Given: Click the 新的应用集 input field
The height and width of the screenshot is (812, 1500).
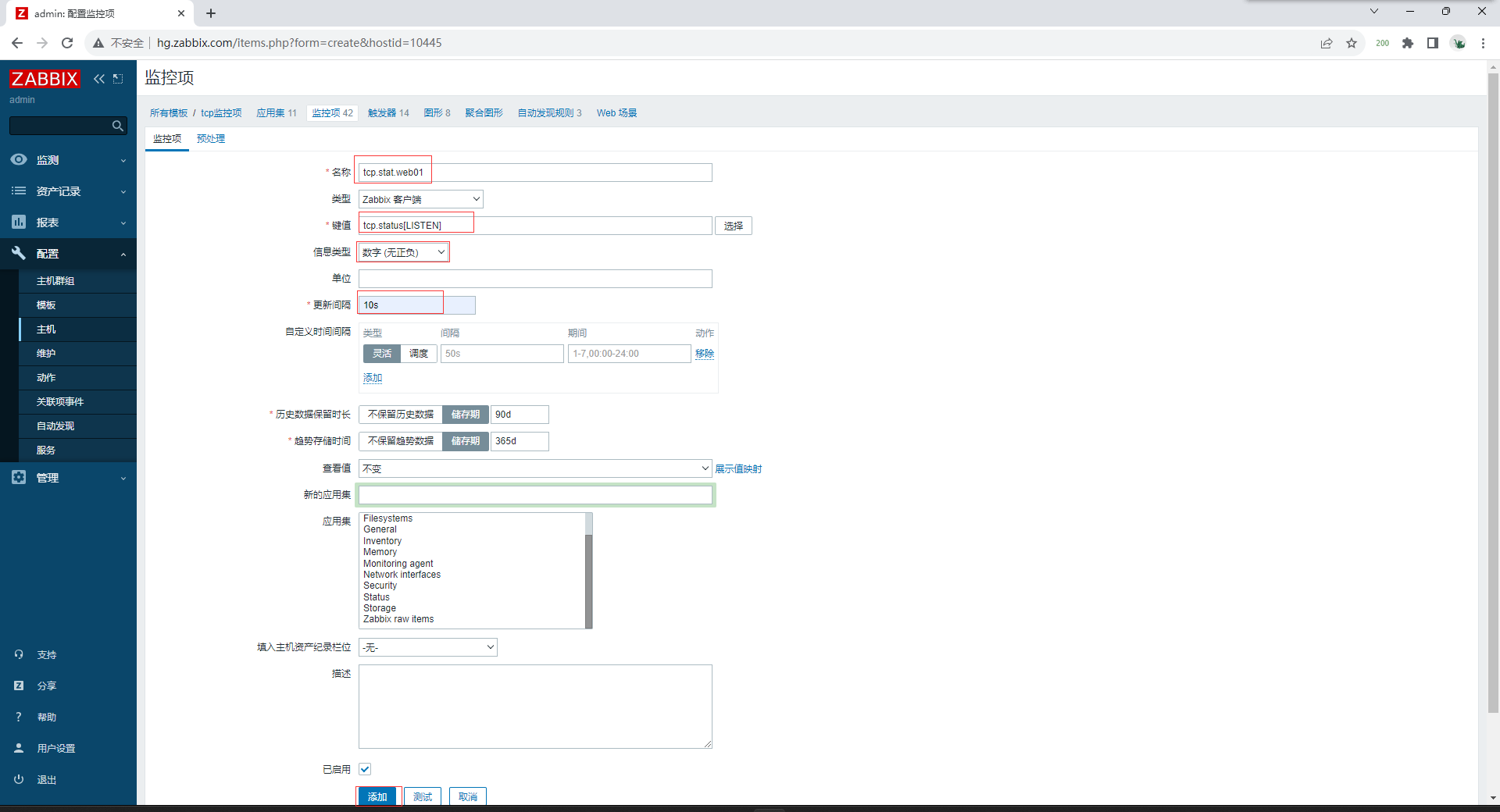Looking at the screenshot, I should coord(535,495).
